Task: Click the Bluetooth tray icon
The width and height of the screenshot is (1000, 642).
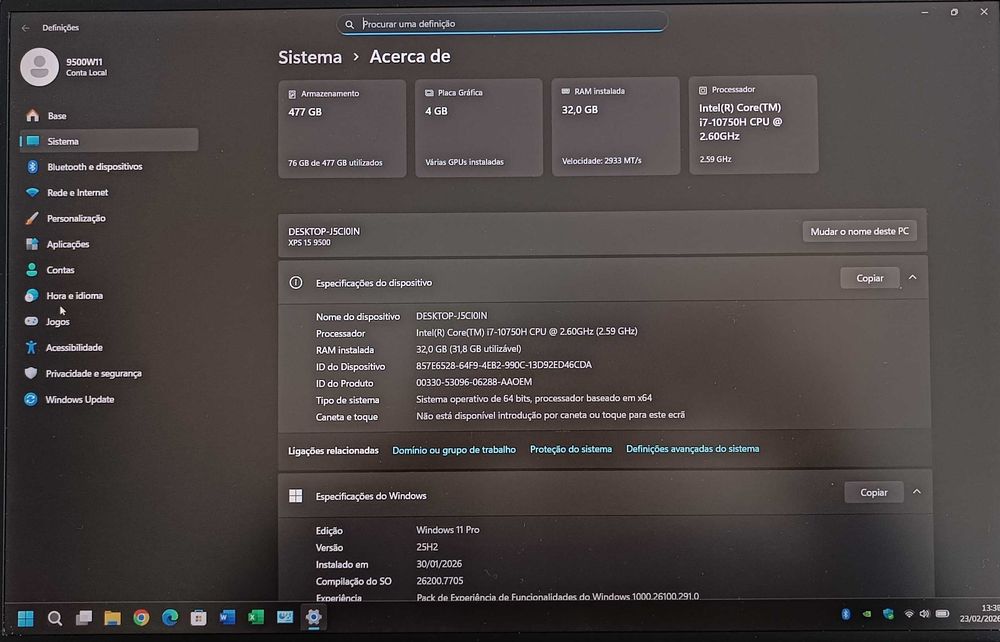Action: [x=846, y=614]
